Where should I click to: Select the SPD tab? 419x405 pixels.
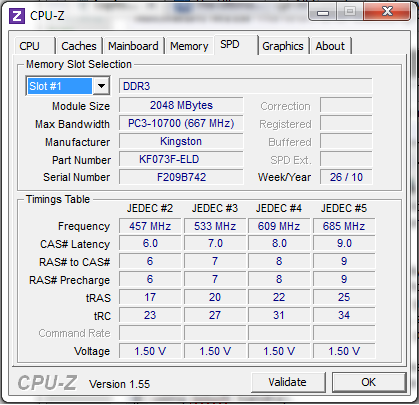tap(236, 45)
